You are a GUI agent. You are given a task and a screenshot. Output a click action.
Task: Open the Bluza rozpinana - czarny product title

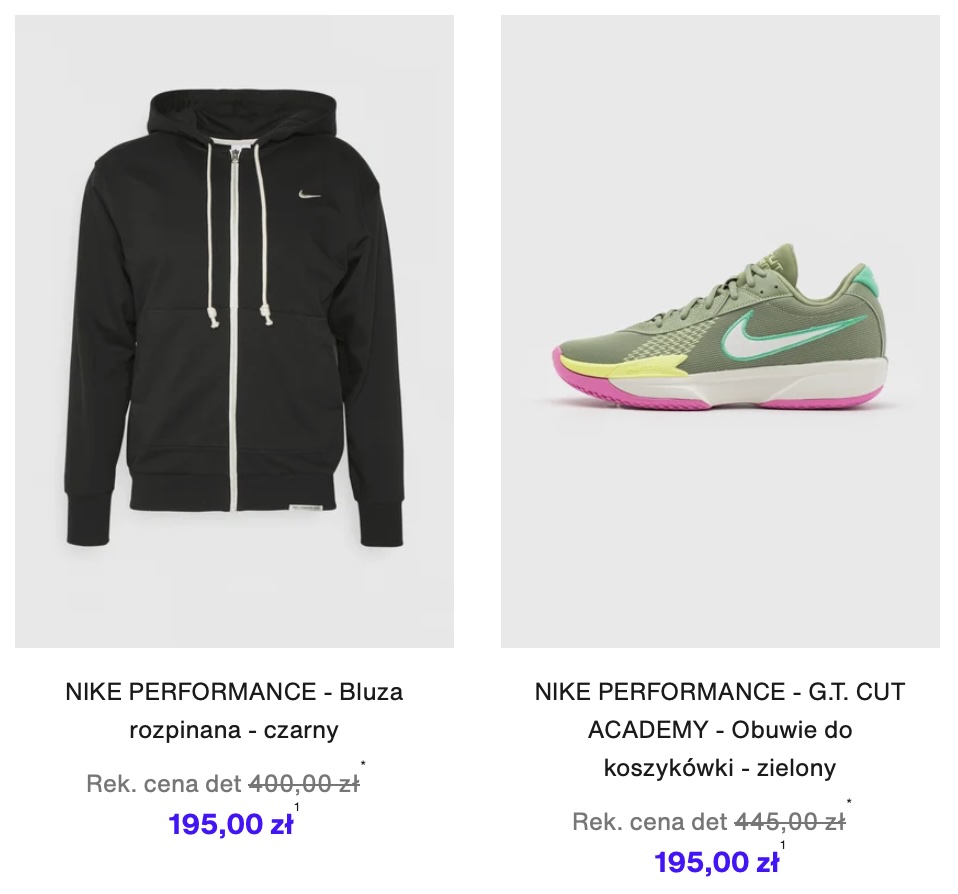(x=235, y=711)
